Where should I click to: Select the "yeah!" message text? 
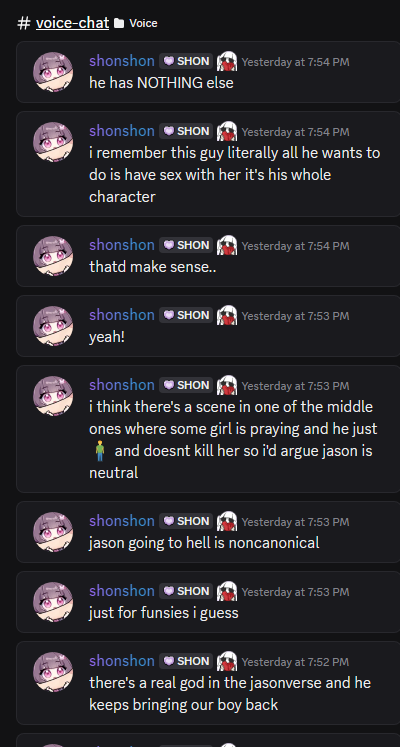(107, 337)
